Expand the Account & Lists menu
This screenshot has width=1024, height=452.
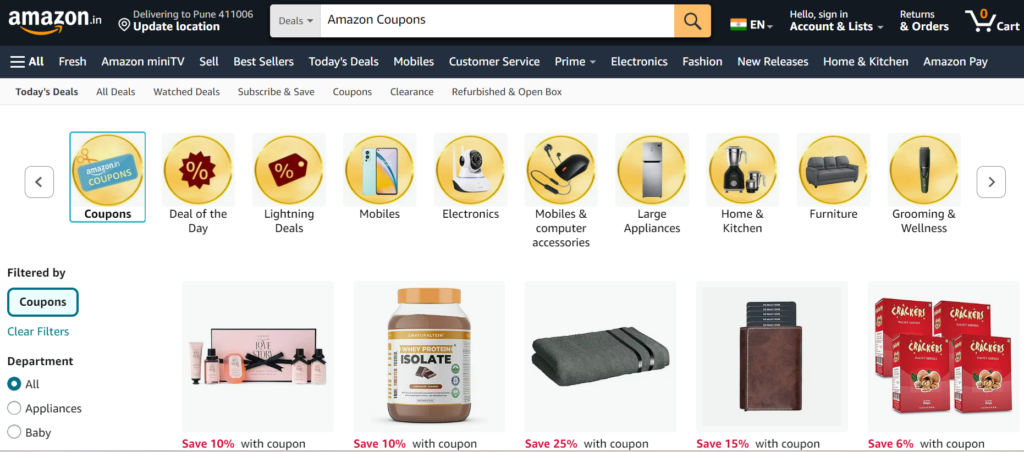(836, 21)
